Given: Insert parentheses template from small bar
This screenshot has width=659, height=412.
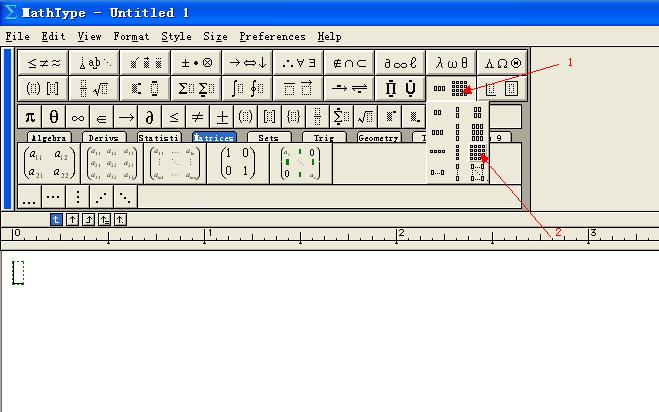Looking at the screenshot, I should [245, 117].
